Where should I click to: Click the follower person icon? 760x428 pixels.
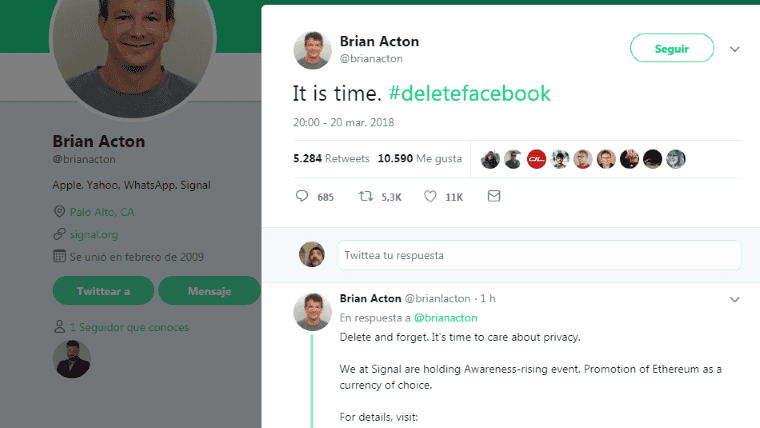pyautogui.click(x=59, y=327)
